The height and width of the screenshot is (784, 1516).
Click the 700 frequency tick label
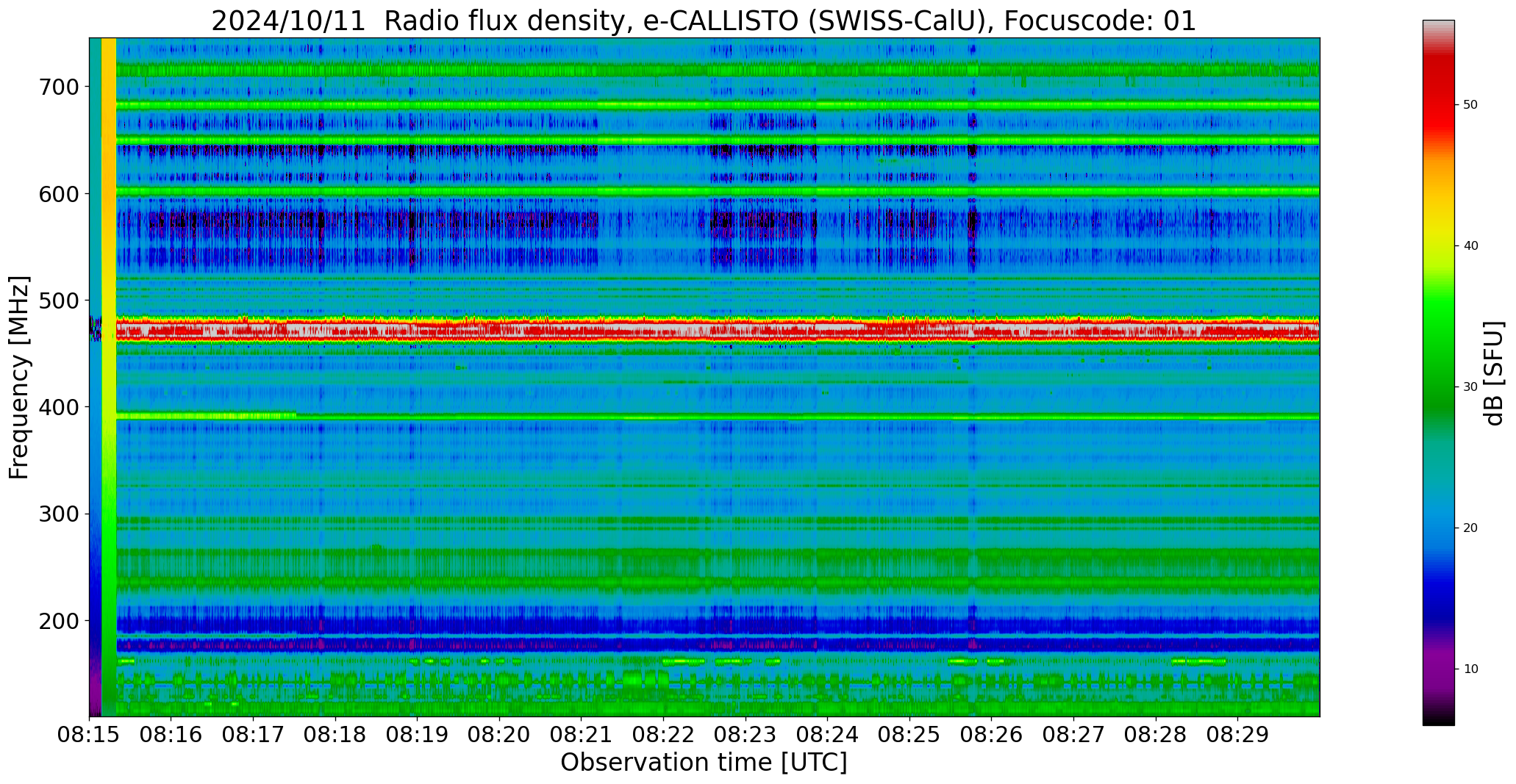pyautogui.click(x=58, y=87)
